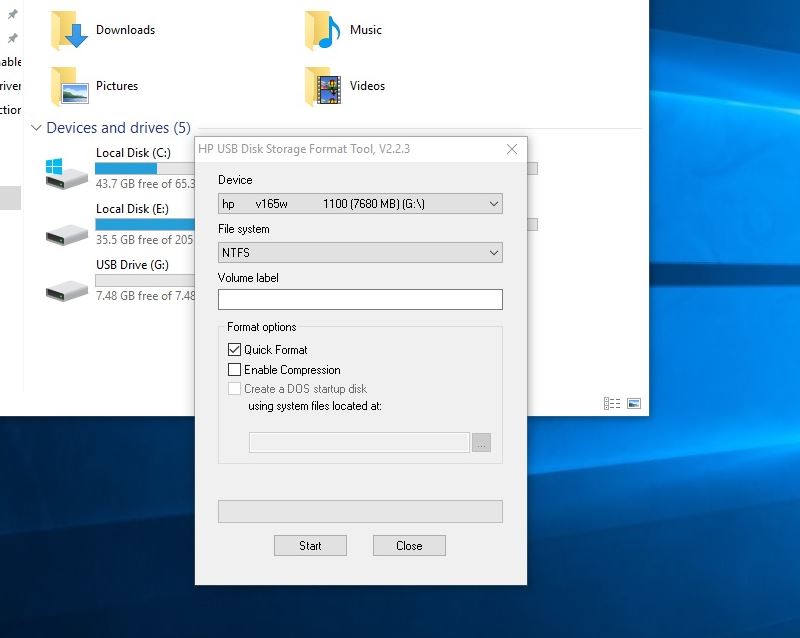Switch Explorer to details view icon
Viewport: 800px width, 638px height.
[x=612, y=404]
